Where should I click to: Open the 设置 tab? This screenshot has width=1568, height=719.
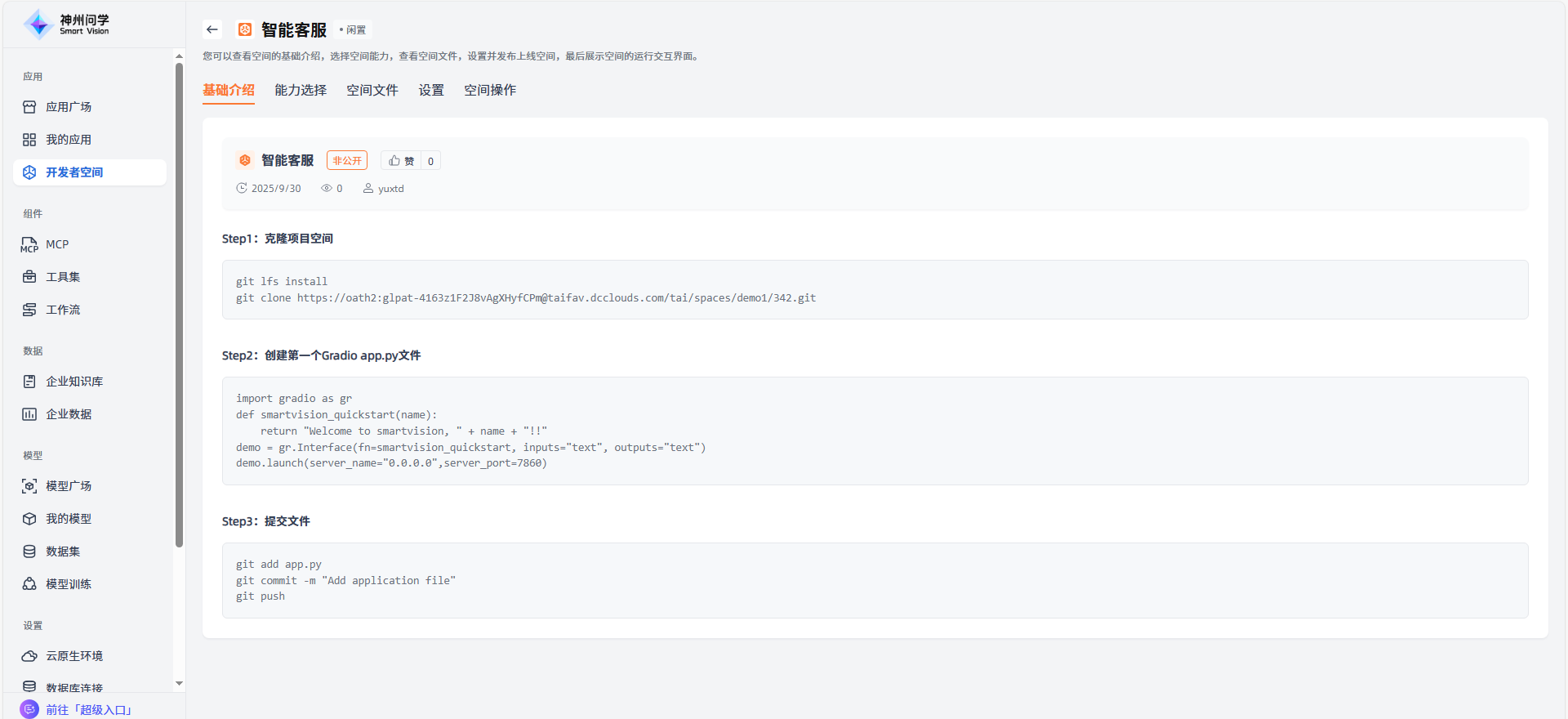click(431, 90)
